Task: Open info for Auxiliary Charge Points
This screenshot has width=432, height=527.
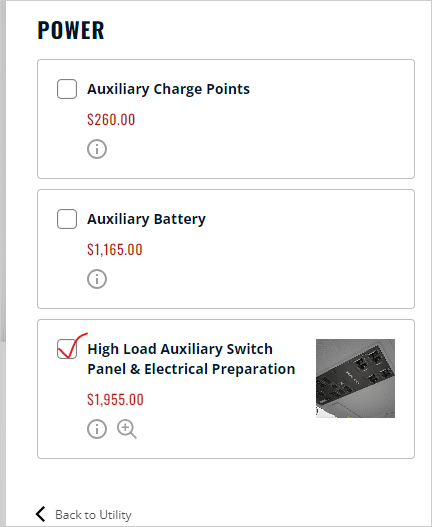Action: (97, 149)
